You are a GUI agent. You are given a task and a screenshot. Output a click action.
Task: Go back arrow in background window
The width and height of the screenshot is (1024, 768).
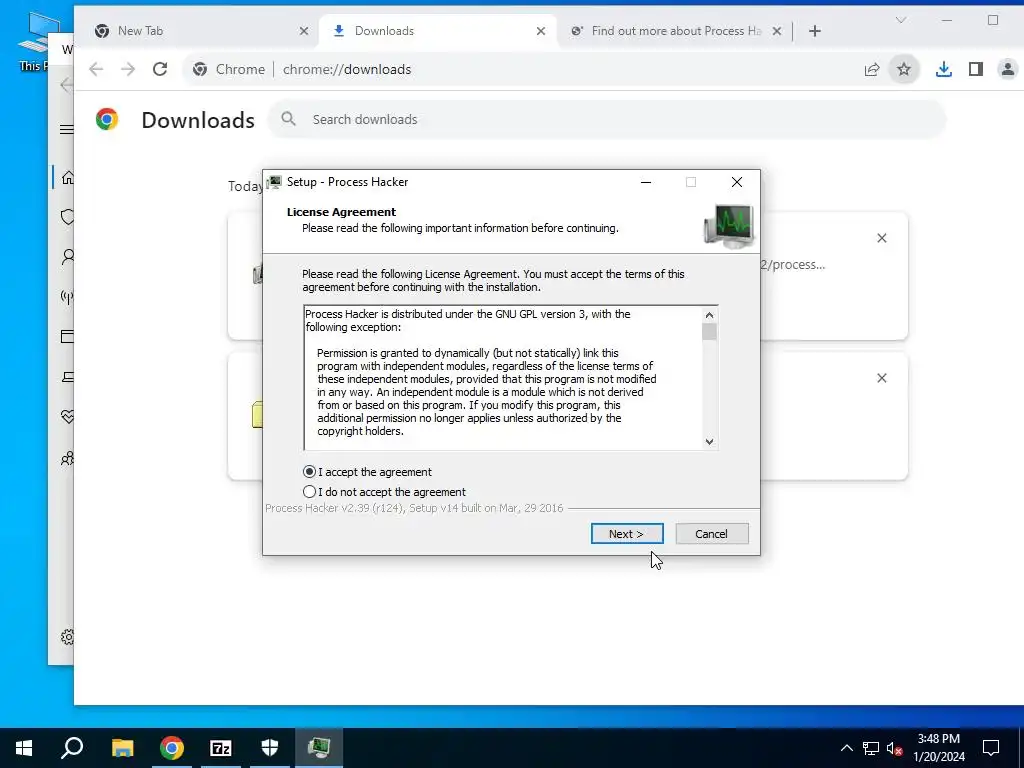(67, 85)
